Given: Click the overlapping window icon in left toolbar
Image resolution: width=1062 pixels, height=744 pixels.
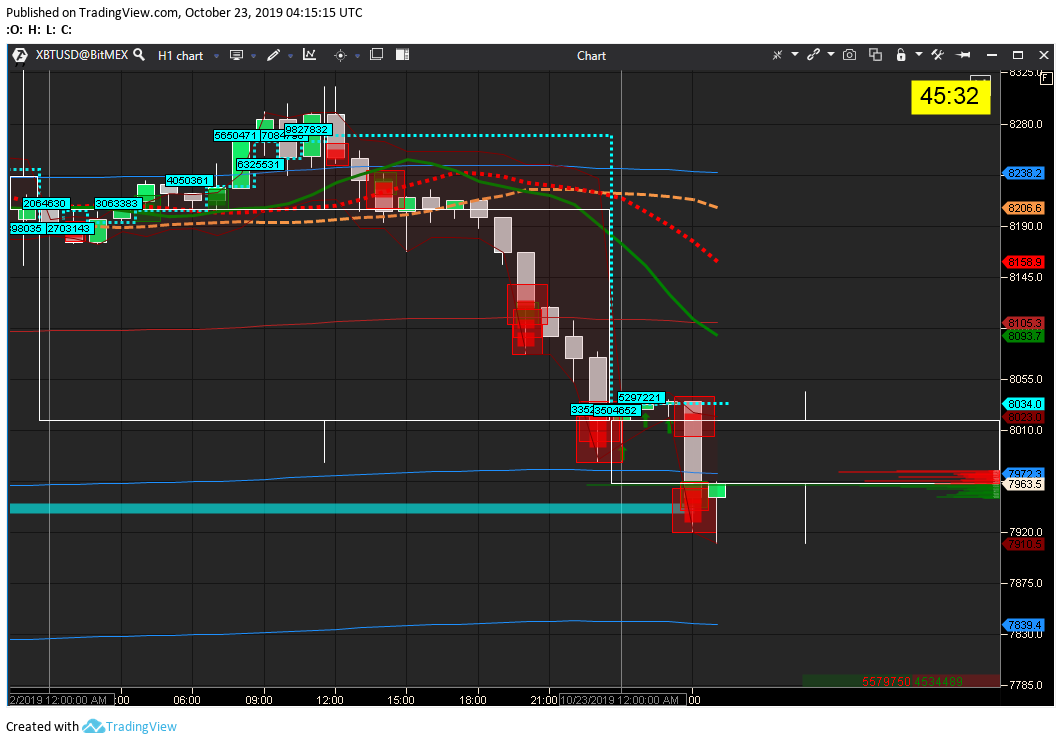Looking at the screenshot, I should click(377, 54).
